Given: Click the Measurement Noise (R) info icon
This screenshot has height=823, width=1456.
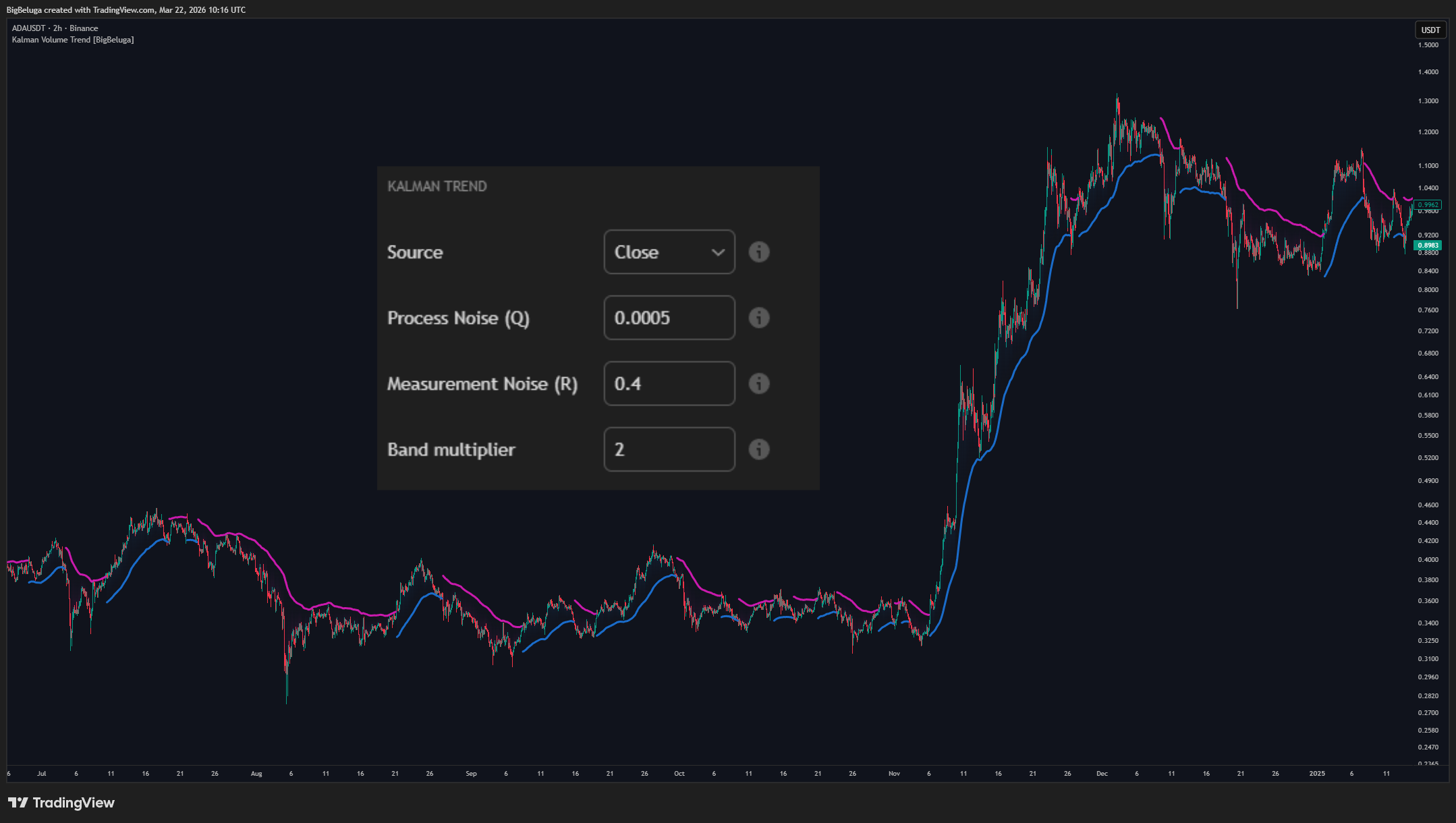Looking at the screenshot, I should 759,383.
